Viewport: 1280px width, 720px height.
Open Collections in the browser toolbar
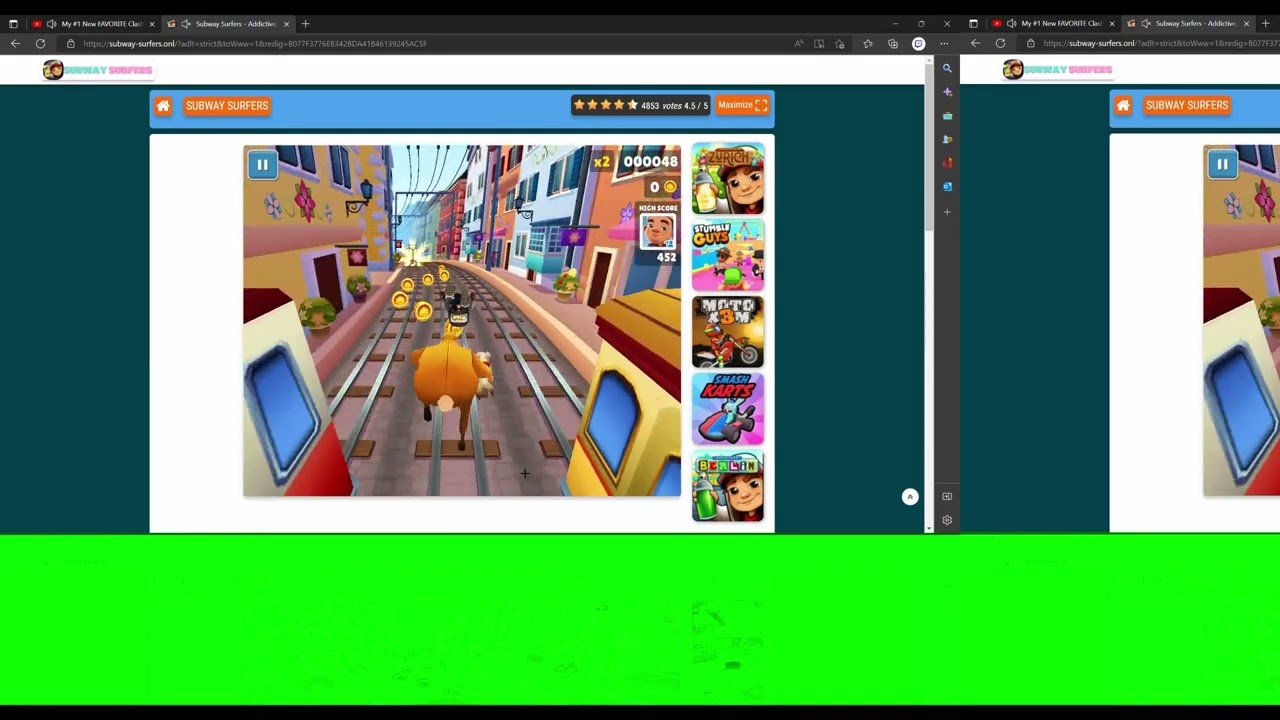point(893,44)
